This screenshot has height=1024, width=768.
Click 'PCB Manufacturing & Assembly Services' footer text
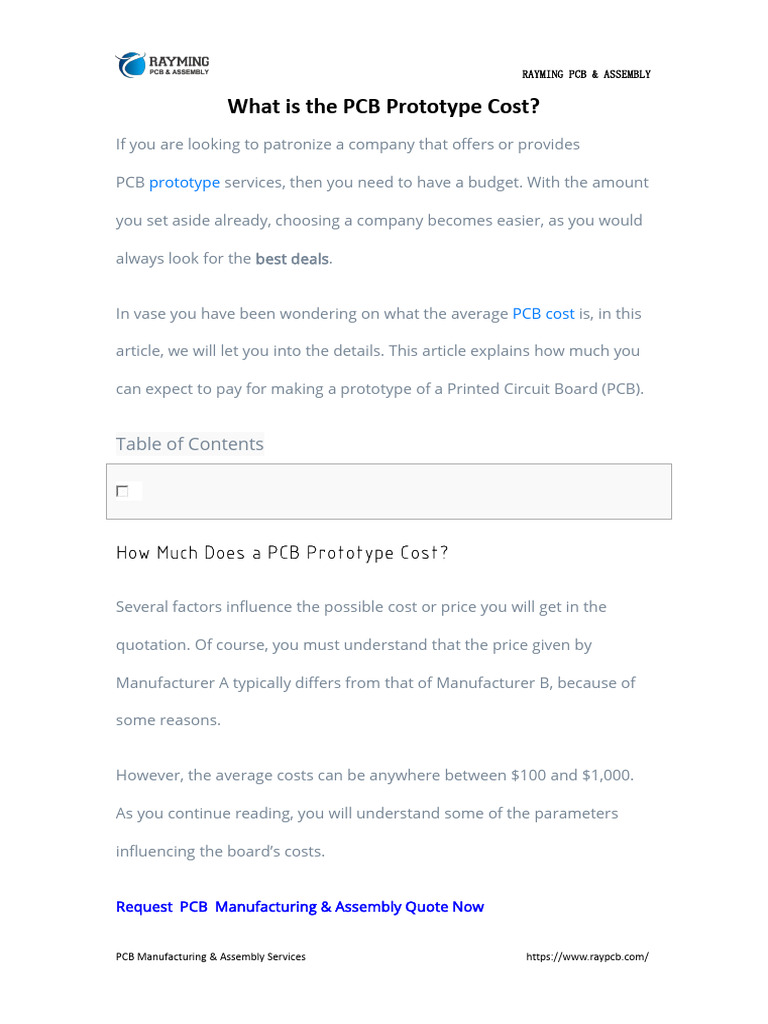pyautogui.click(x=211, y=957)
